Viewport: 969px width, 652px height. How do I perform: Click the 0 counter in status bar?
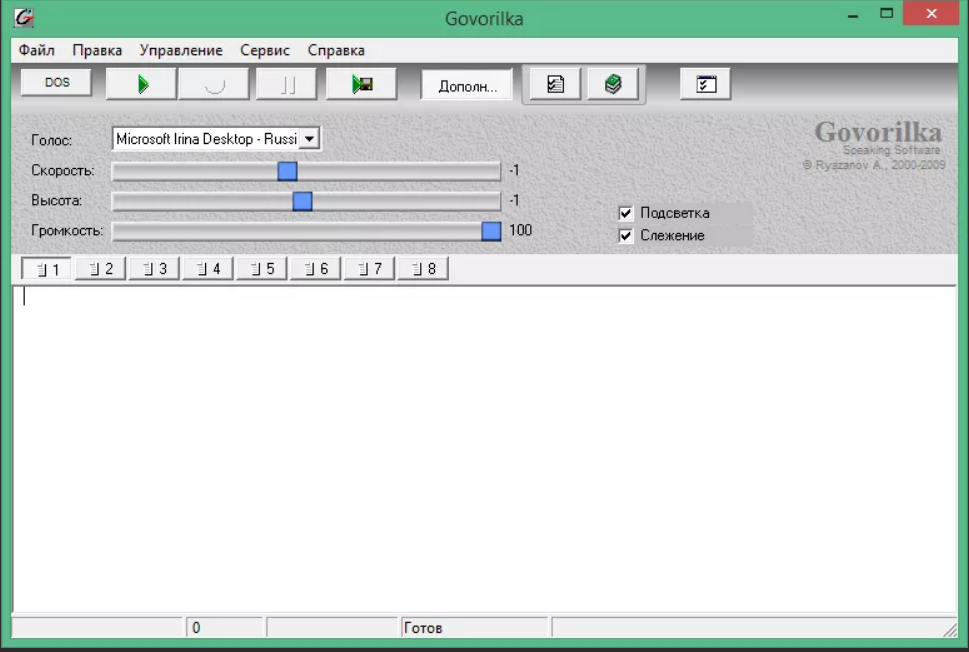196,628
